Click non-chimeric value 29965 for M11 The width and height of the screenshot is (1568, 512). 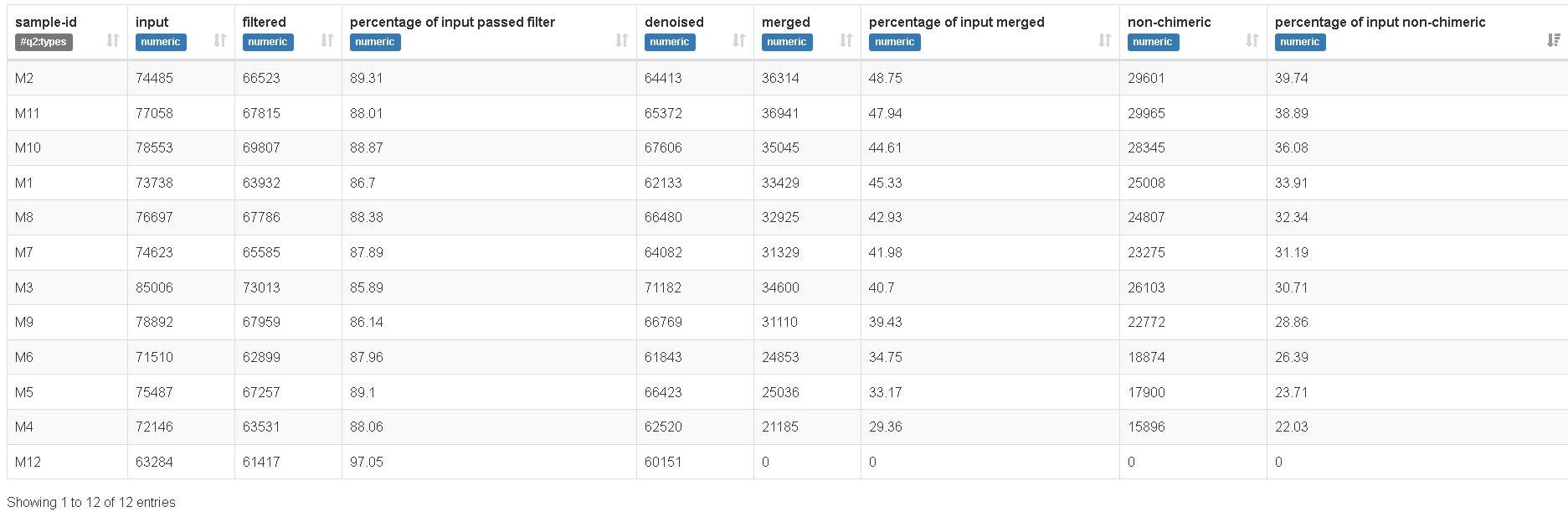(x=1146, y=113)
